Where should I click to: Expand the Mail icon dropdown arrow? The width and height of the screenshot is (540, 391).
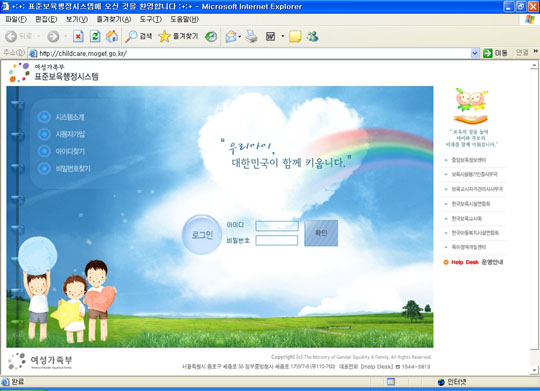[240, 36]
